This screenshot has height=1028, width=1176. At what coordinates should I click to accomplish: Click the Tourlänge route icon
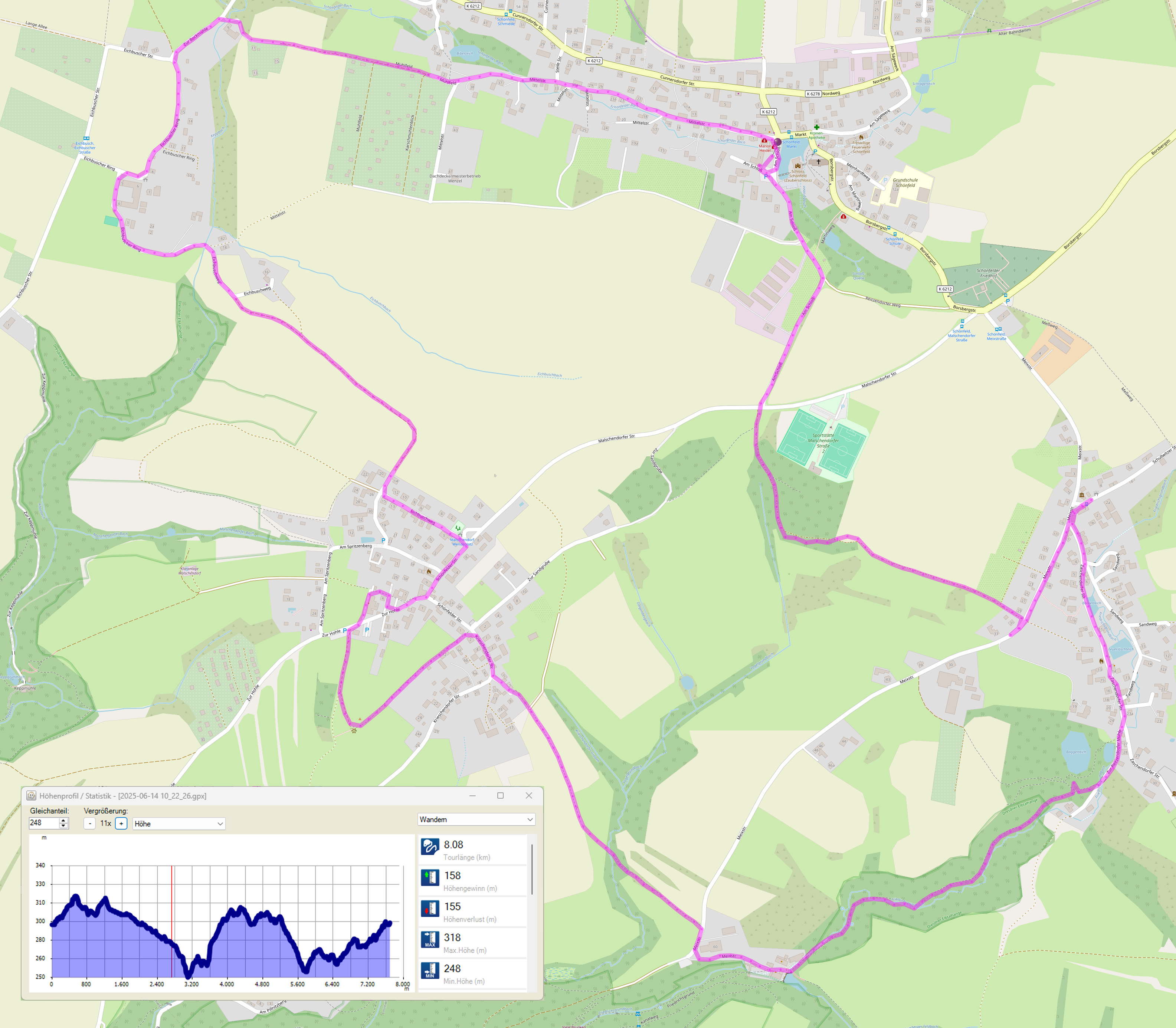click(x=430, y=847)
